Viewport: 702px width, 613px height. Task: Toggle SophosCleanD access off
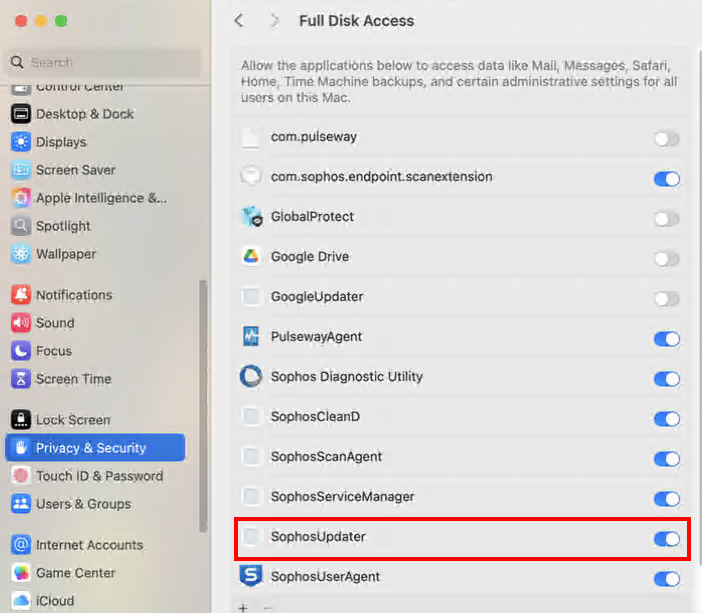click(667, 419)
